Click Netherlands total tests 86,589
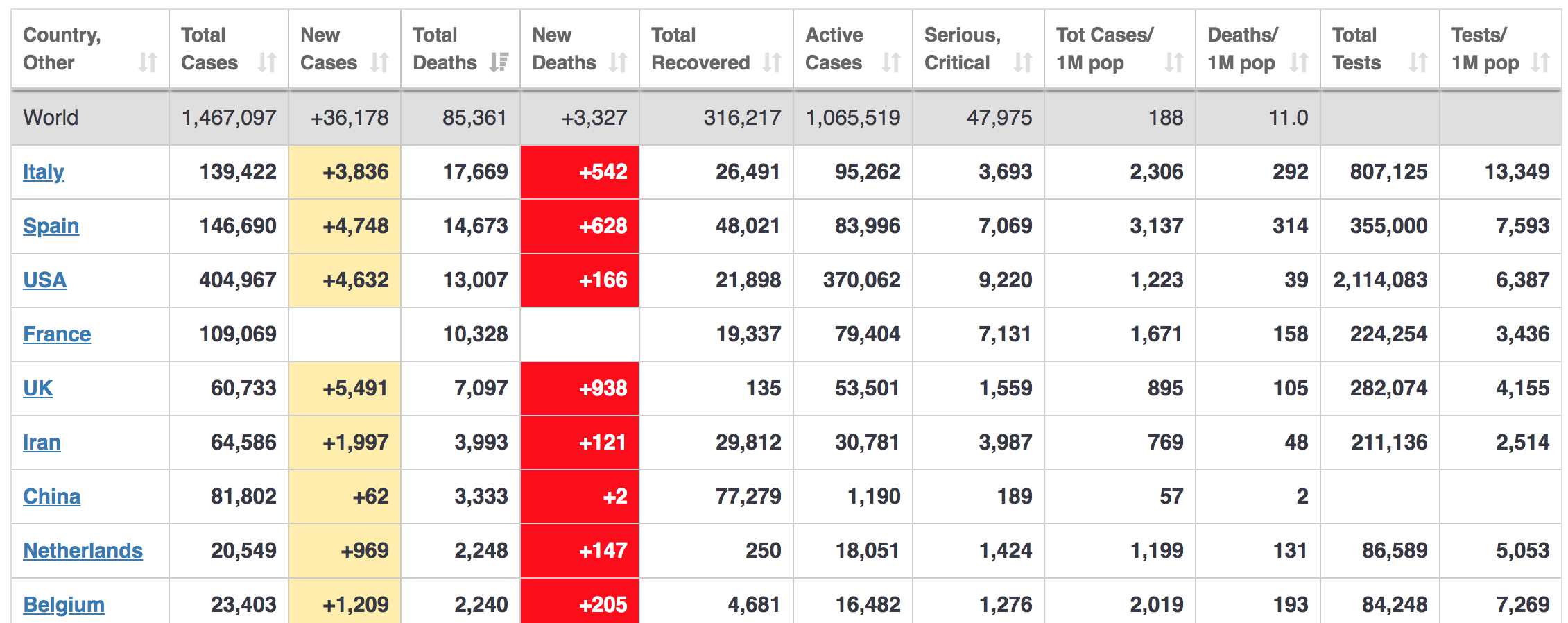 [x=1395, y=551]
